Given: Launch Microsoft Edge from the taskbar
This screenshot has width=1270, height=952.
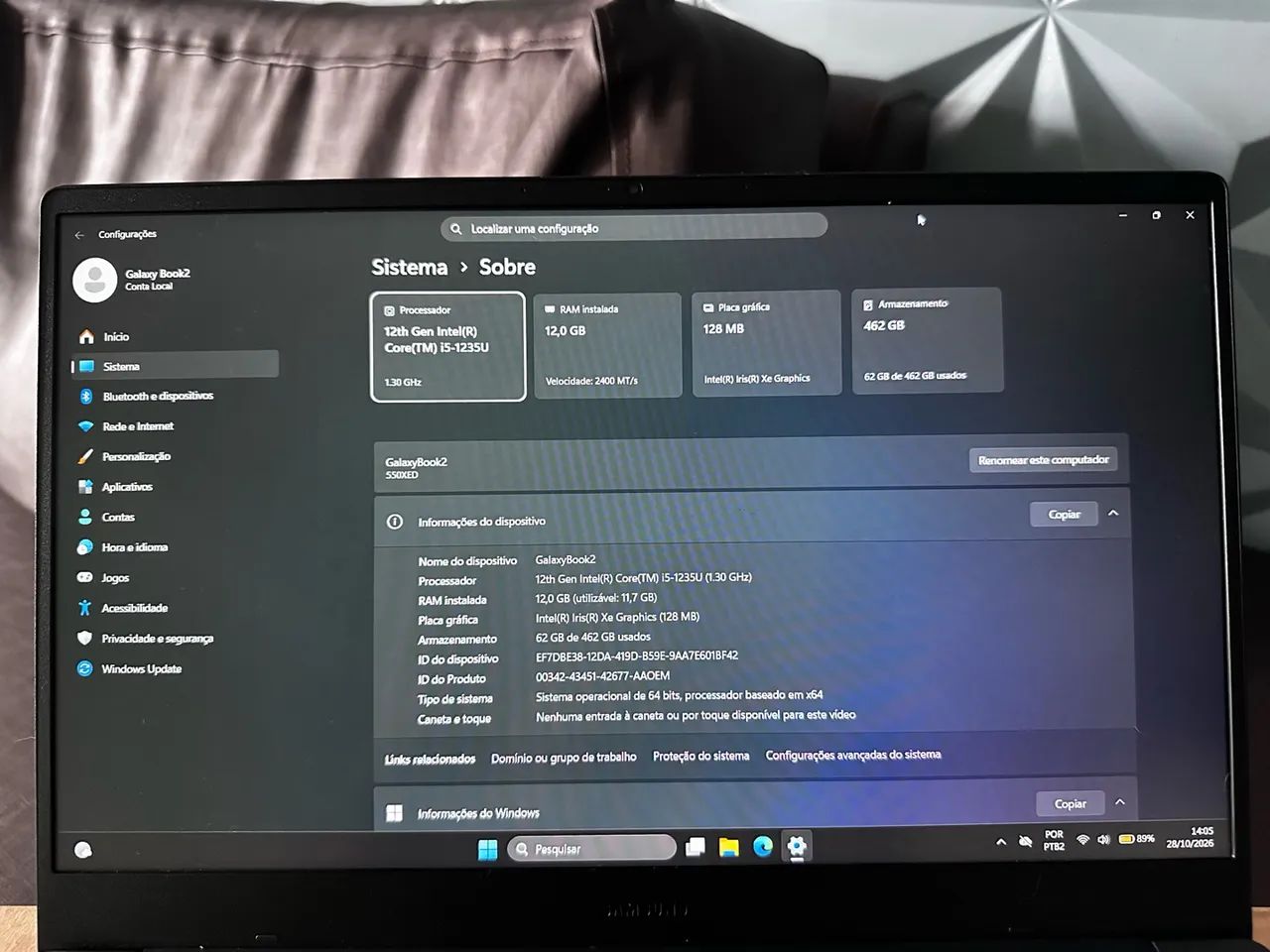Looking at the screenshot, I should click(763, 847).
